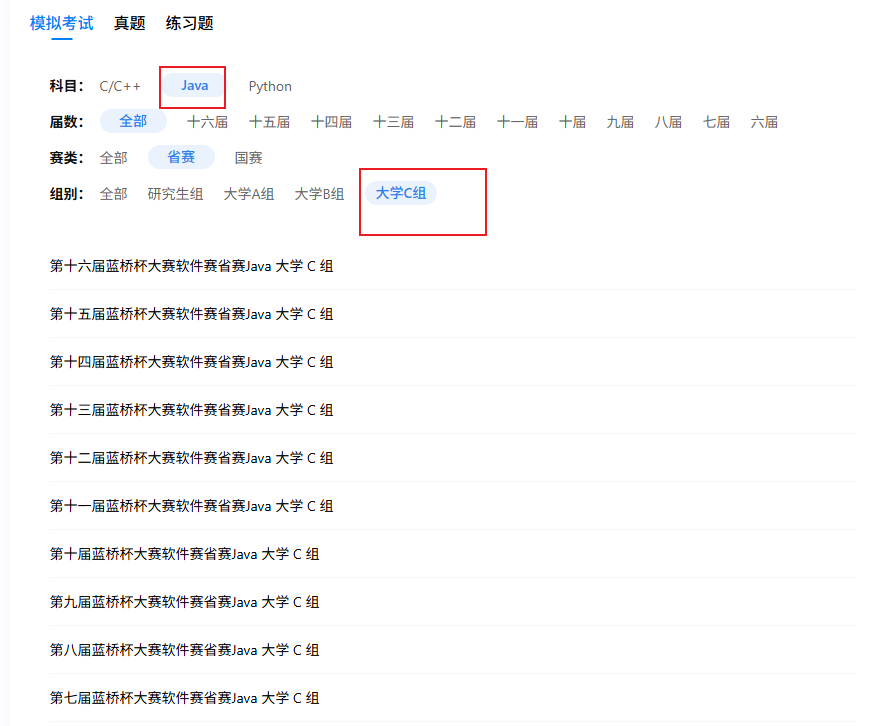Open 第十届蓝桥杯大赛软件赛省赛Java 大学 C 组
Screen dimensions: 887x726
click(x=184, y=554)
